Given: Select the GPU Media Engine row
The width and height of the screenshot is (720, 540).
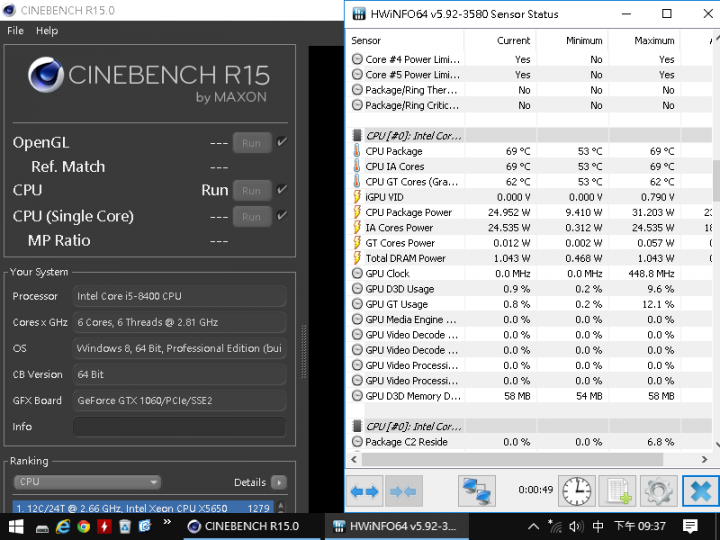Looking at the screenshot, I should pyautogui.click(x=529, y=319).
